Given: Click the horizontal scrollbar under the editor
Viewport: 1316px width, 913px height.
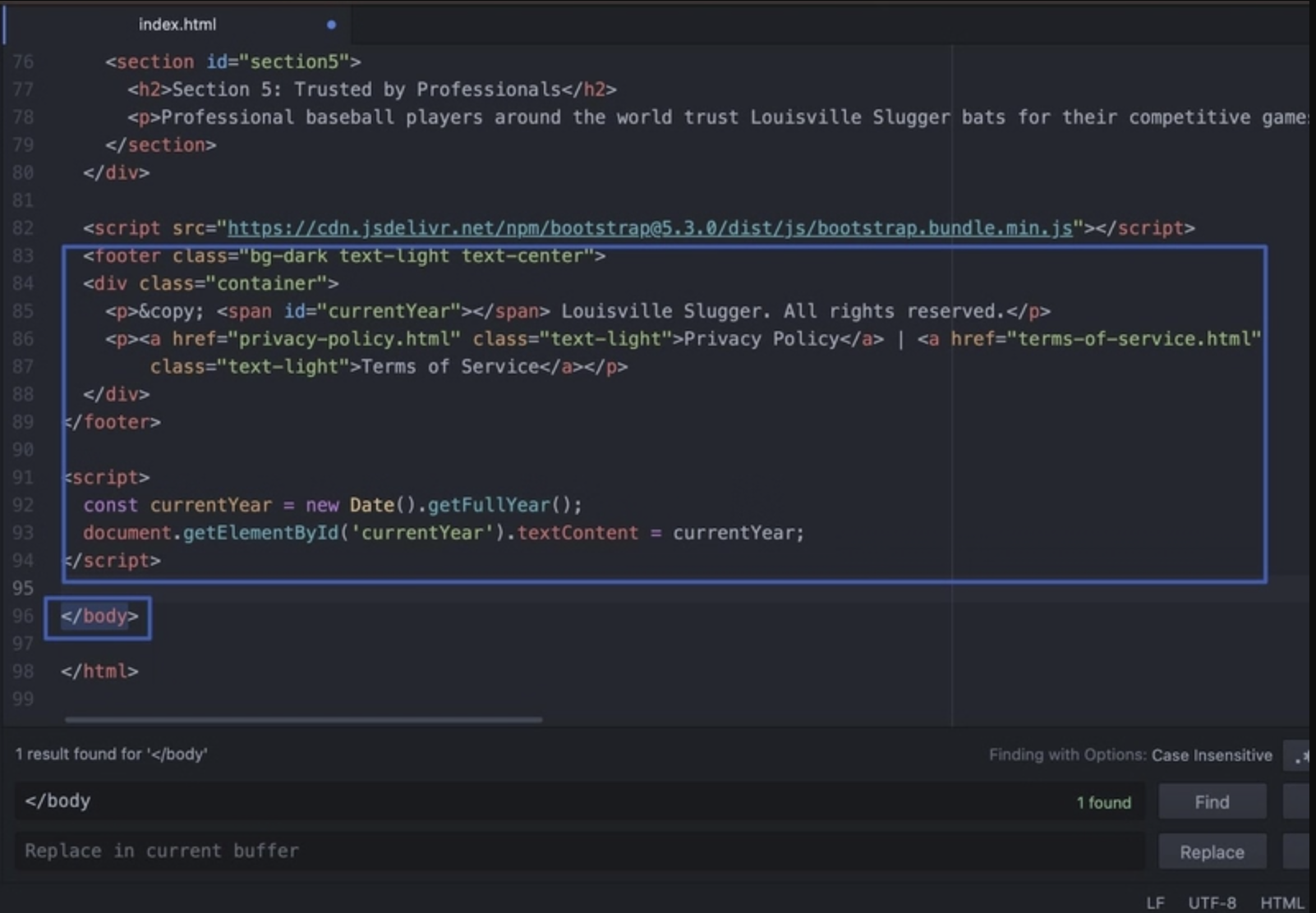Looking at the screenshot, I should tap(303, 720).
